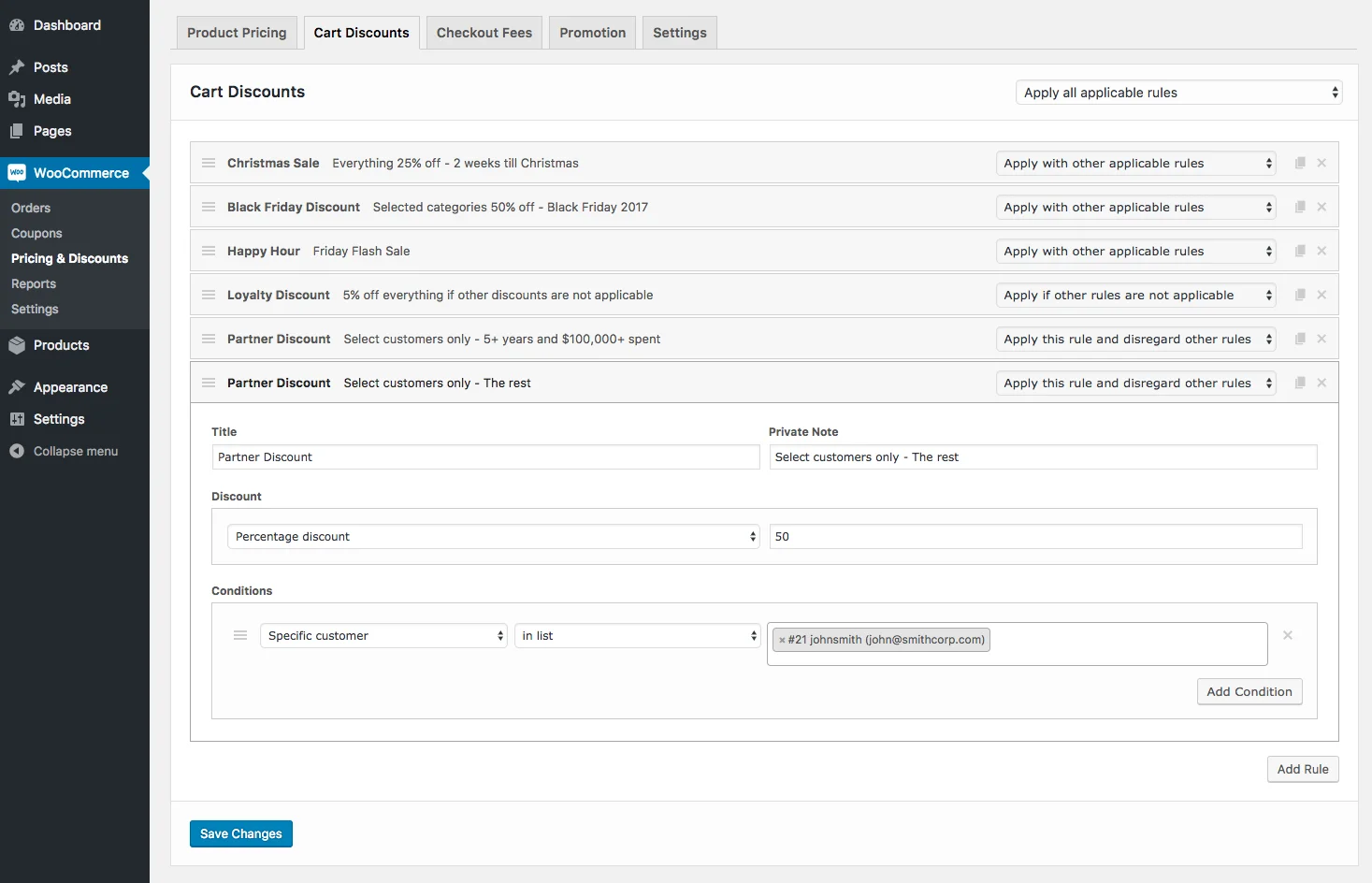Image resolution: width=1372 pixels, height=883 pixels.
Task: Change the Loyalty Discount apply mode dropdown
Action: [x=1135, y=295]
